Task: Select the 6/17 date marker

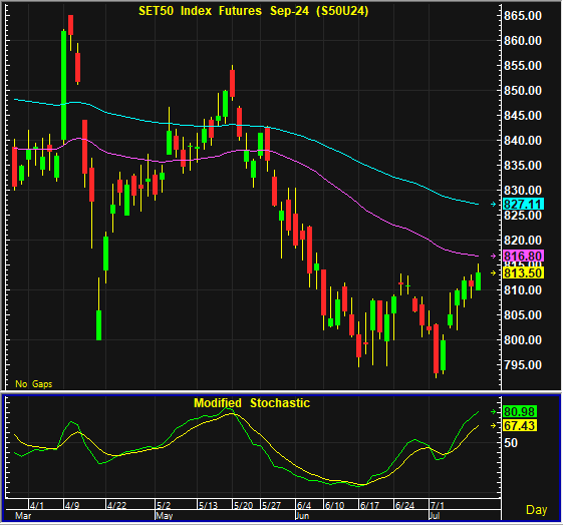Action: 369,505
